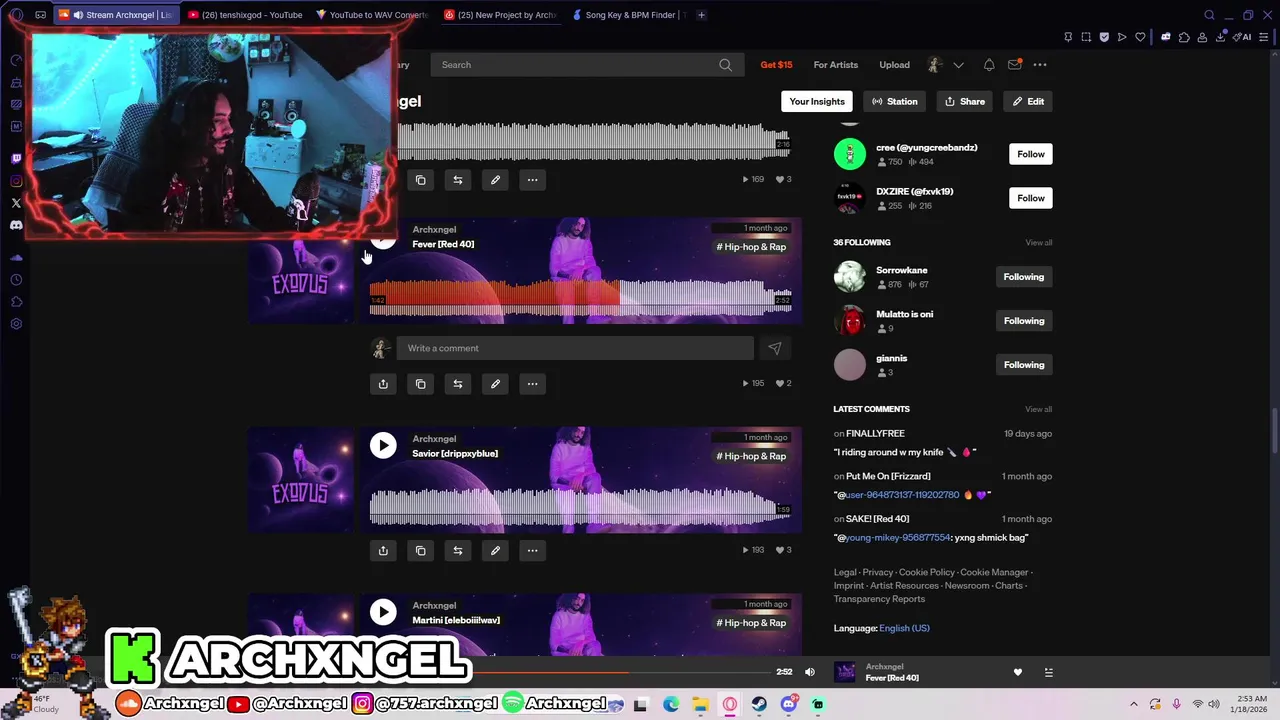Image resolution: width=1280 pixels, height=720 pixels.
Task: Share the Fever [Red 40] track
Action: [x=383, y=384]
